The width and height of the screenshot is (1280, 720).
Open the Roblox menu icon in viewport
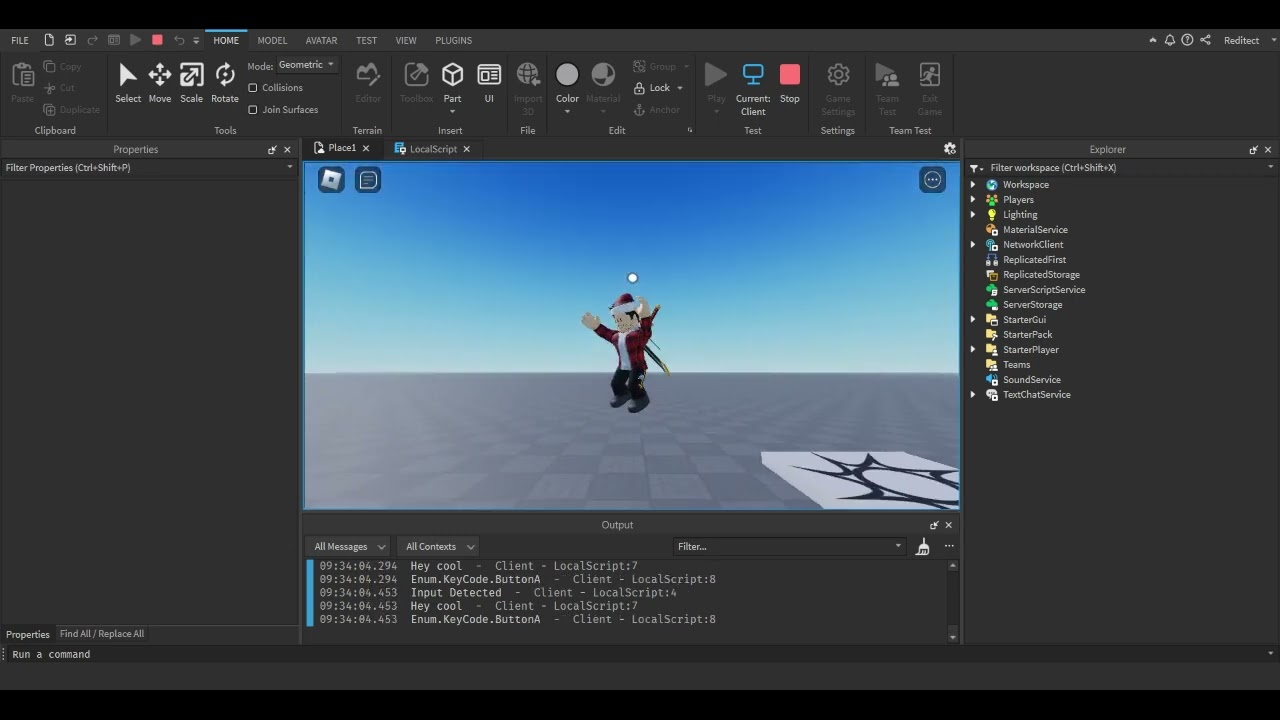(x=331, y=180)
